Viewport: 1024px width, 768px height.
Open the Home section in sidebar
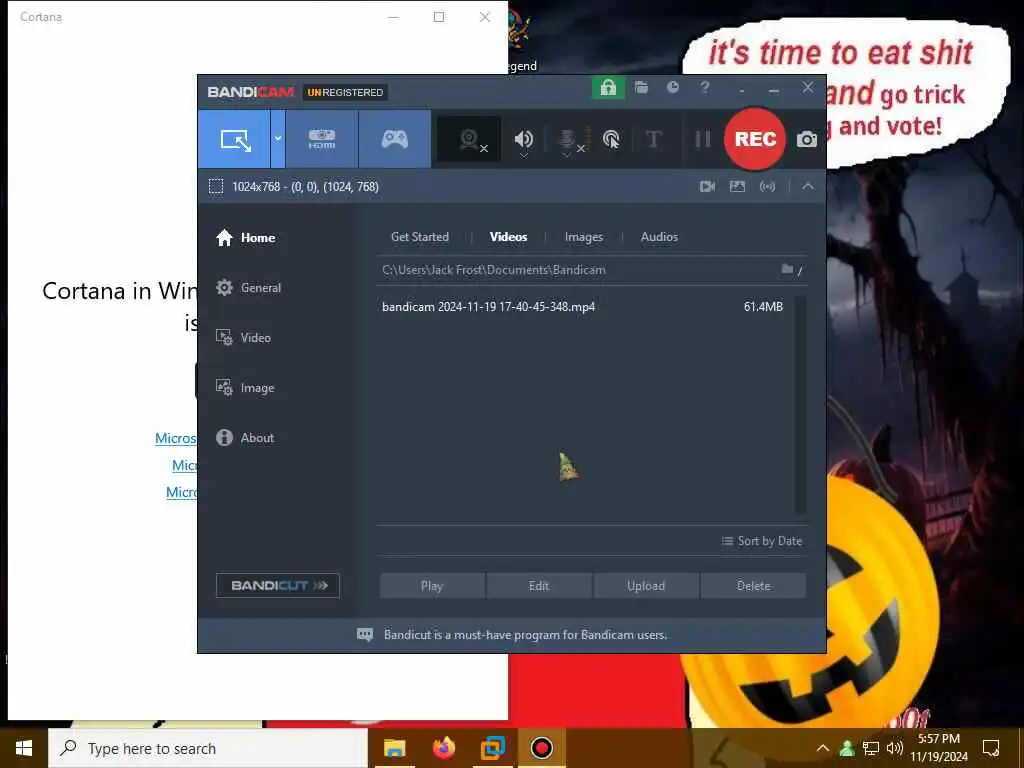(246, 238)
